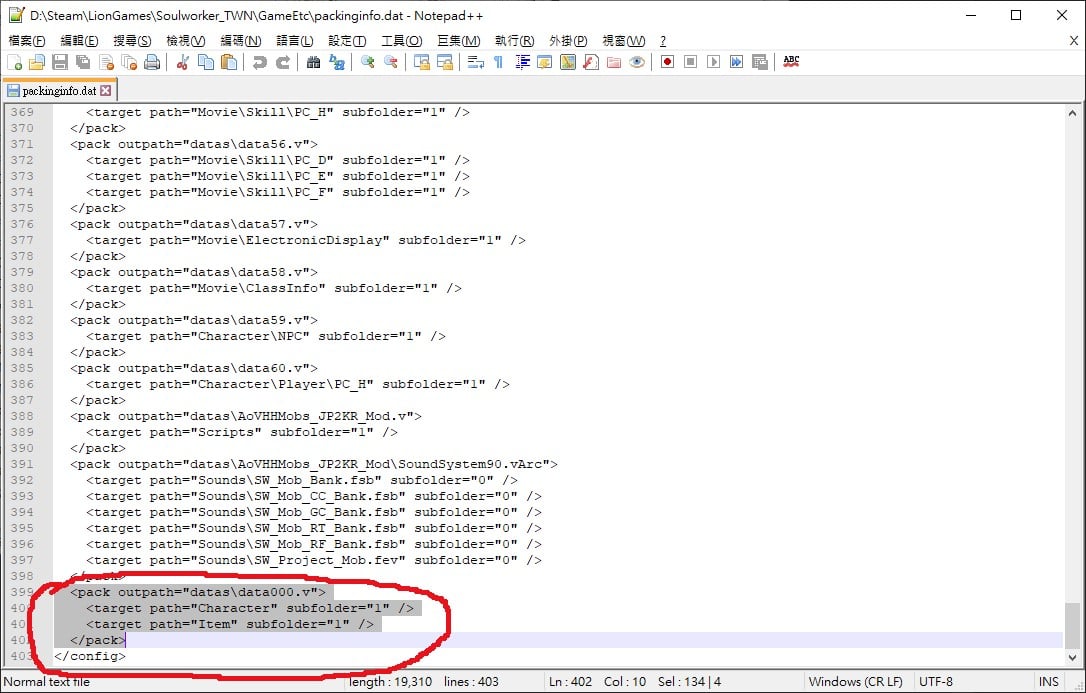Click the Save floppy disk icon
The image size is (1086, 693).
(60, 62)
